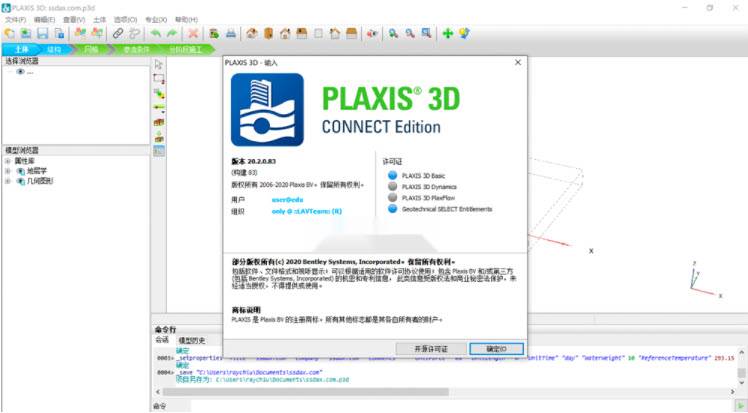
Task: Click the printer icon in toolbar
Action: (x=231, y=33)
